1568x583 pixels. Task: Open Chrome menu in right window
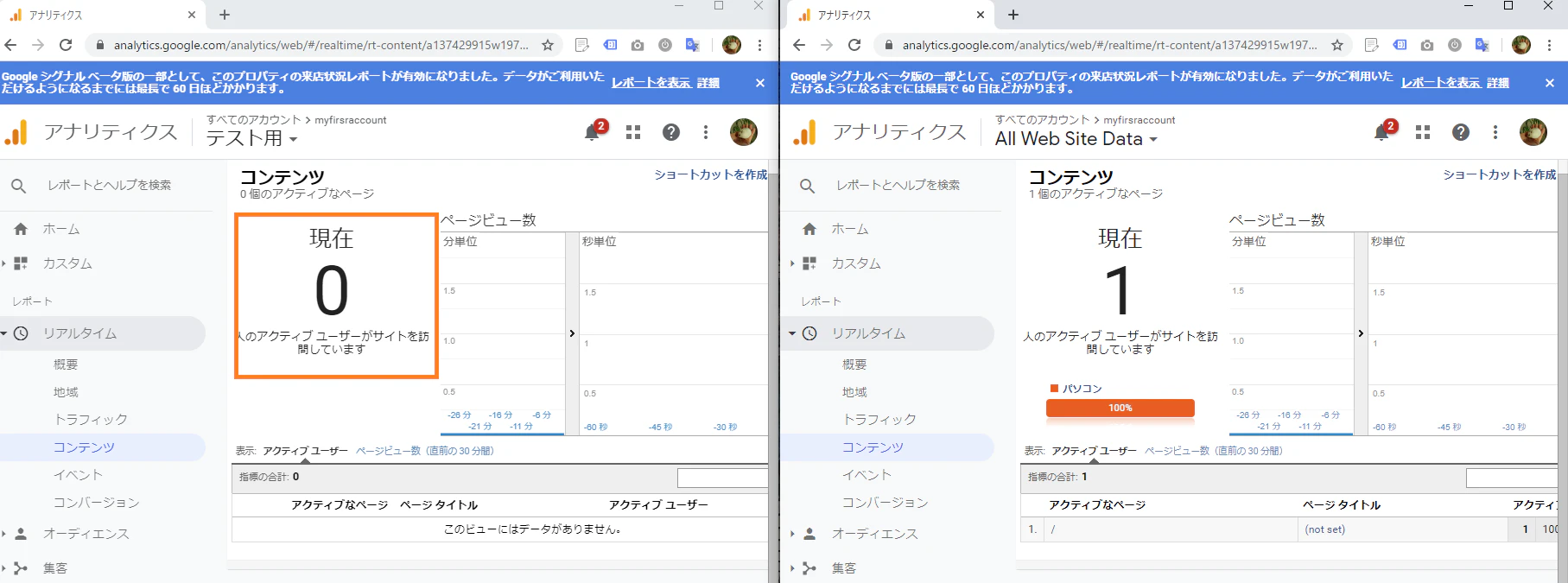pos(1549,45)
